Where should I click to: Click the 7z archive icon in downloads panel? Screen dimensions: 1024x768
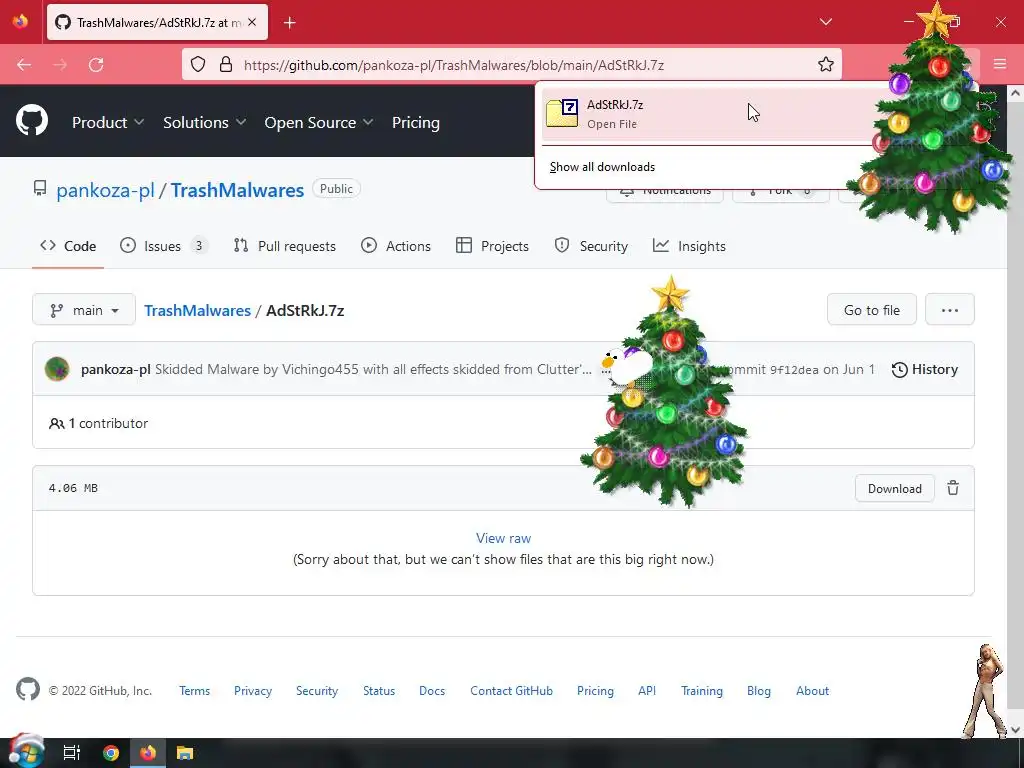pos(562,113)
